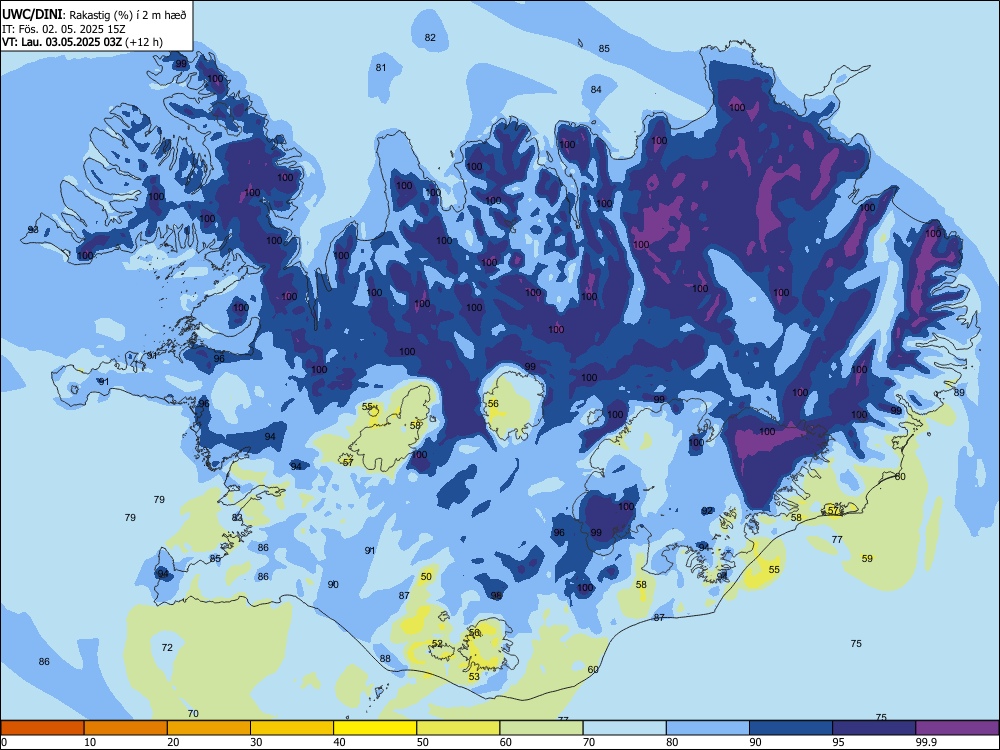Click the 40 legend scale label

[339, 742]
